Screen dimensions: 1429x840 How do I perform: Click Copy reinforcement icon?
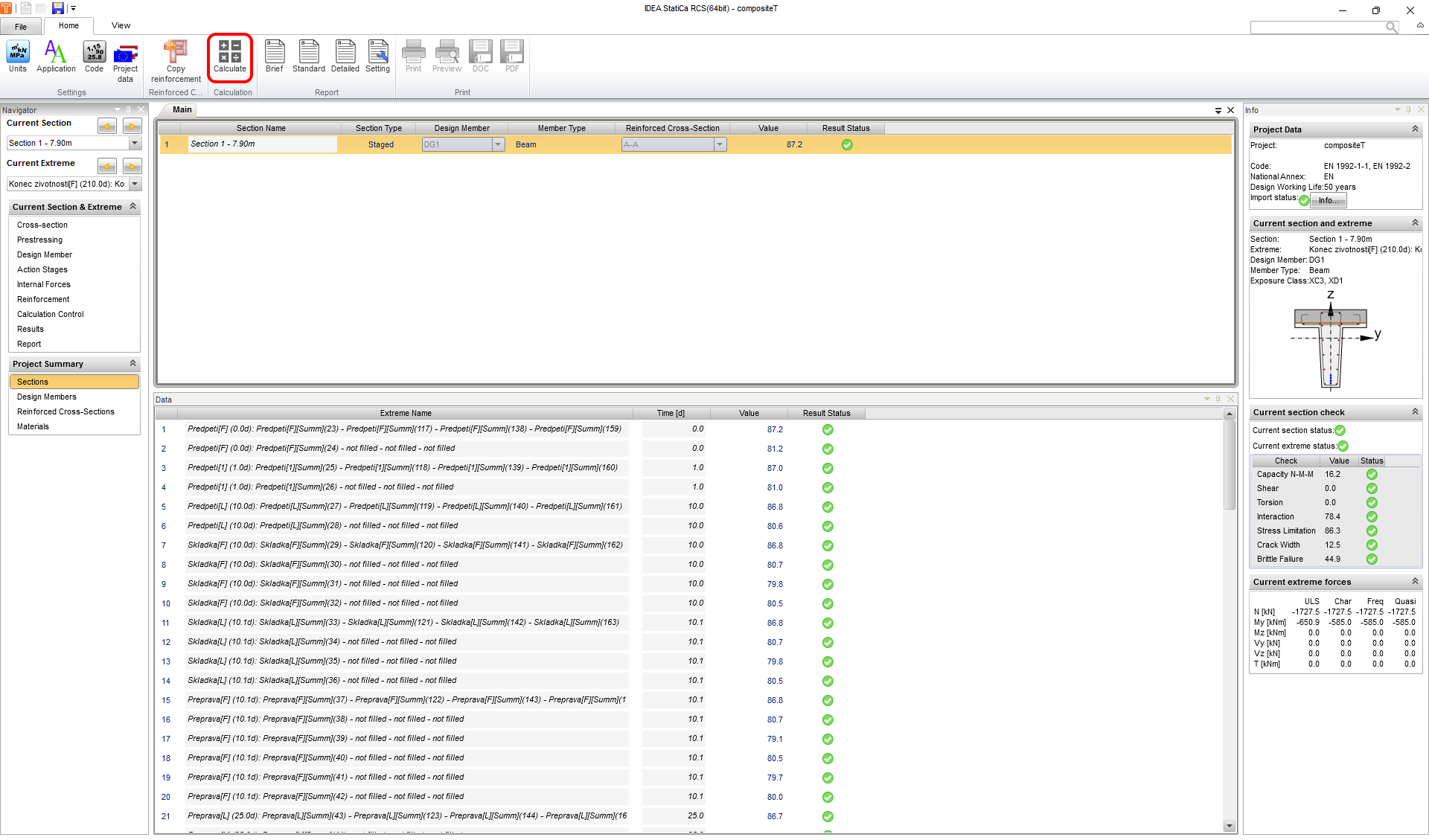click(x=176, y=60)
